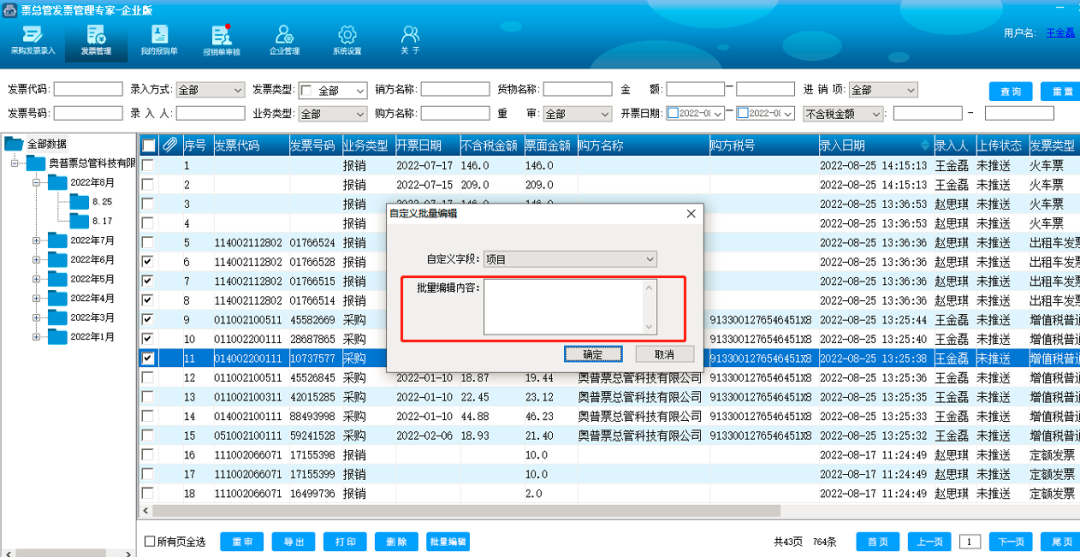Click the paperclip attachment column header
Viewport: 1080px width, 557px height.
170,146
